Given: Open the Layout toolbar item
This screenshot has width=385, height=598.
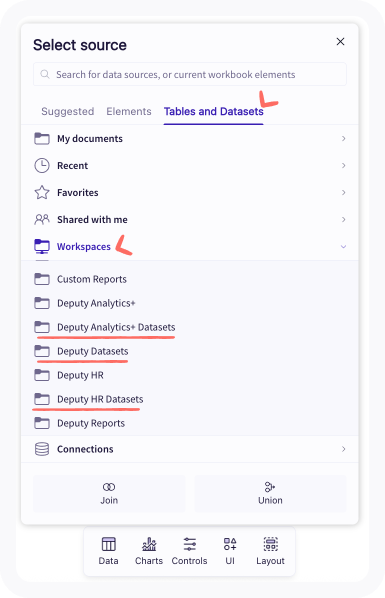Looking at the screenshot, I should point(271,551).
